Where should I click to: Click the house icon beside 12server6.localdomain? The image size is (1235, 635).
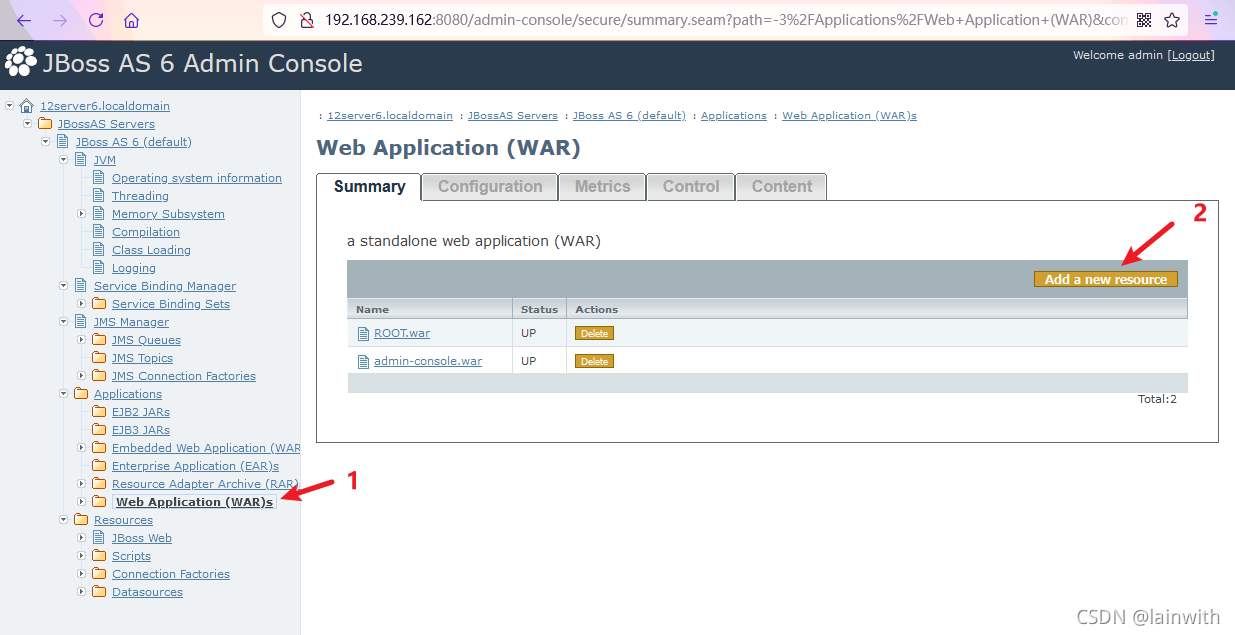click(27, 106)
